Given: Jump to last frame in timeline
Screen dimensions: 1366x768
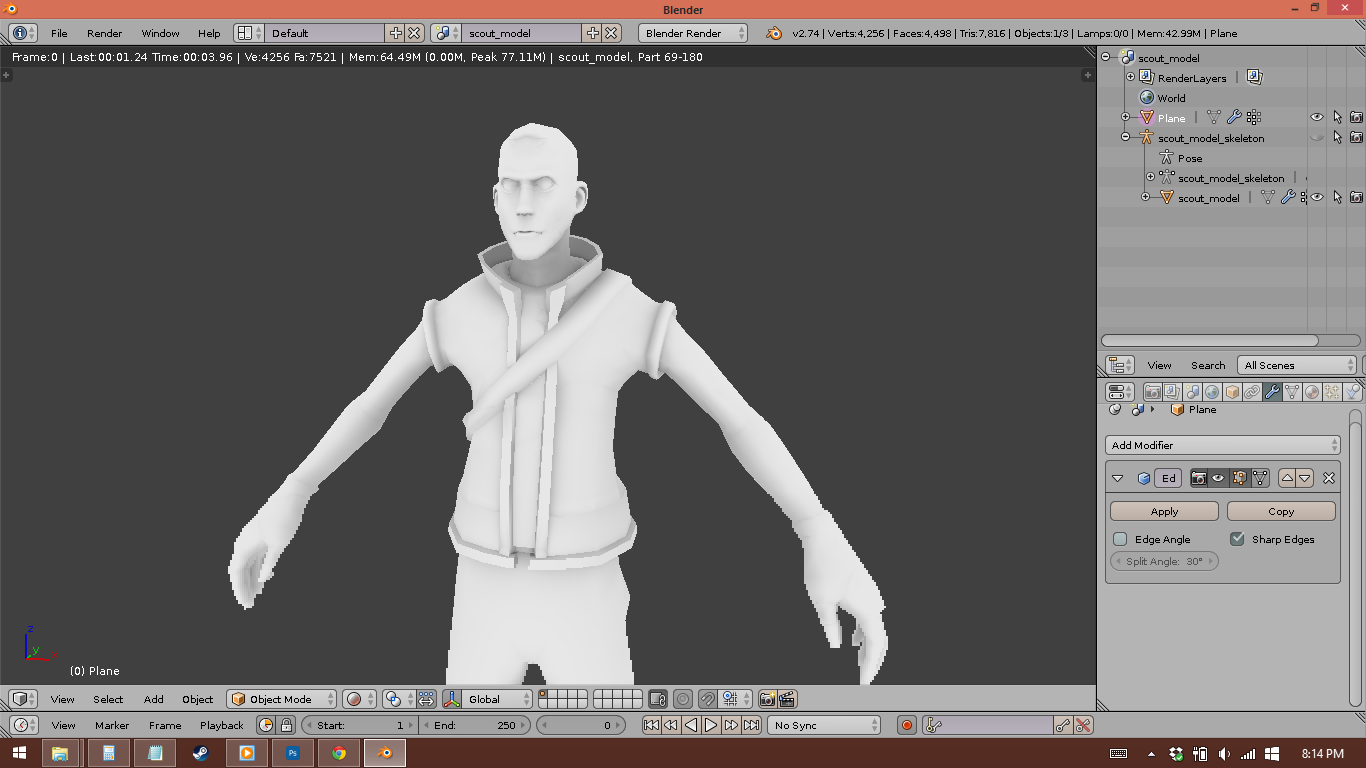Looking at the screenshot, I should click(x=752, y=725).
